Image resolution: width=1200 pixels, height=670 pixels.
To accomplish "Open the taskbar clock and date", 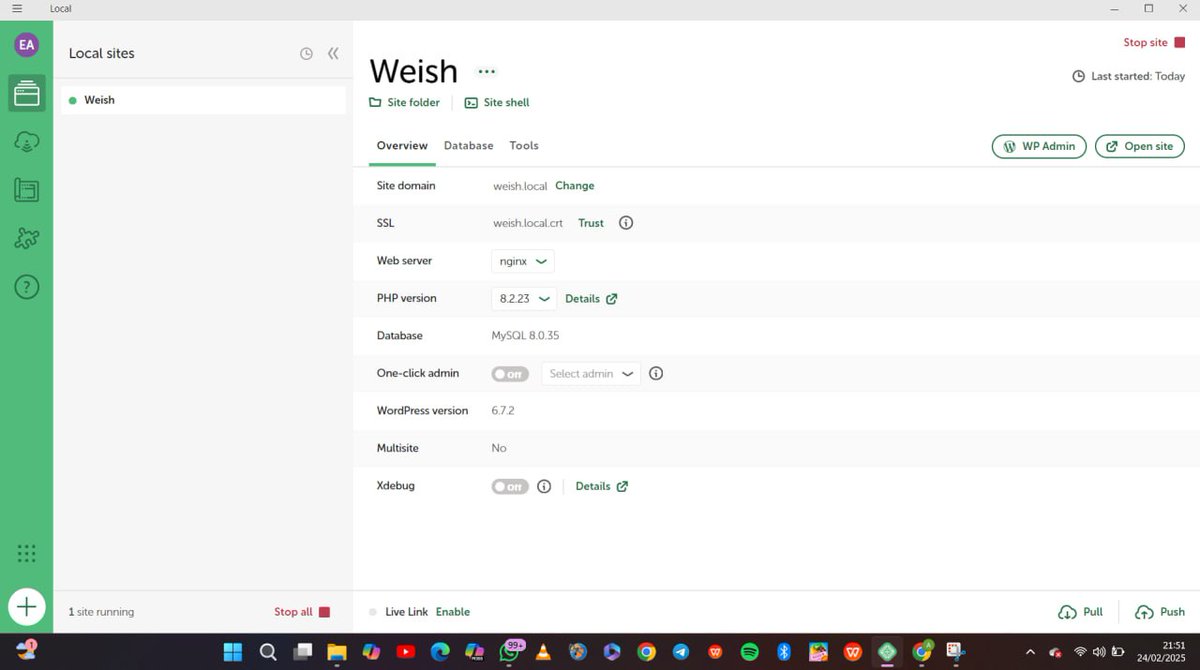I will 1160,652.
